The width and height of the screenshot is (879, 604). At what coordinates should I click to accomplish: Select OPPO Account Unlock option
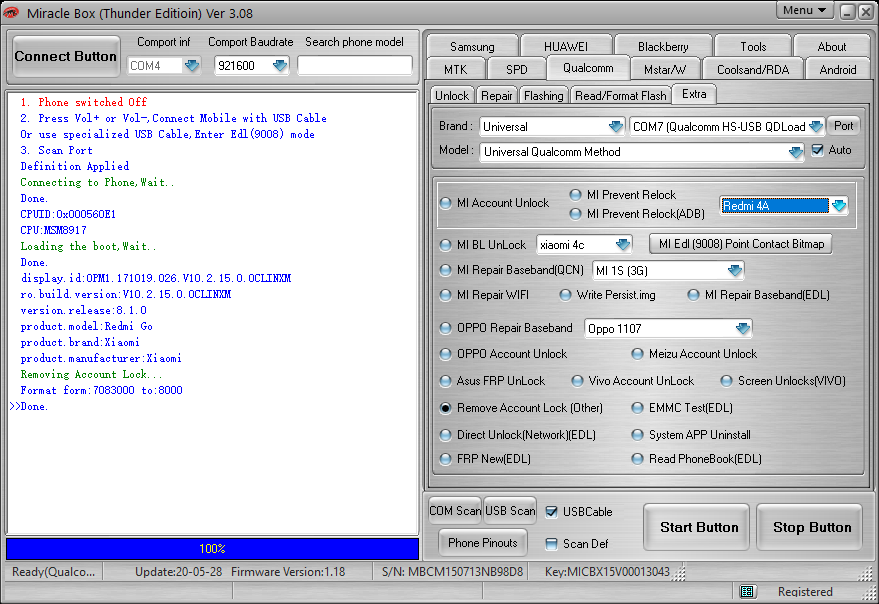(446, 354)
